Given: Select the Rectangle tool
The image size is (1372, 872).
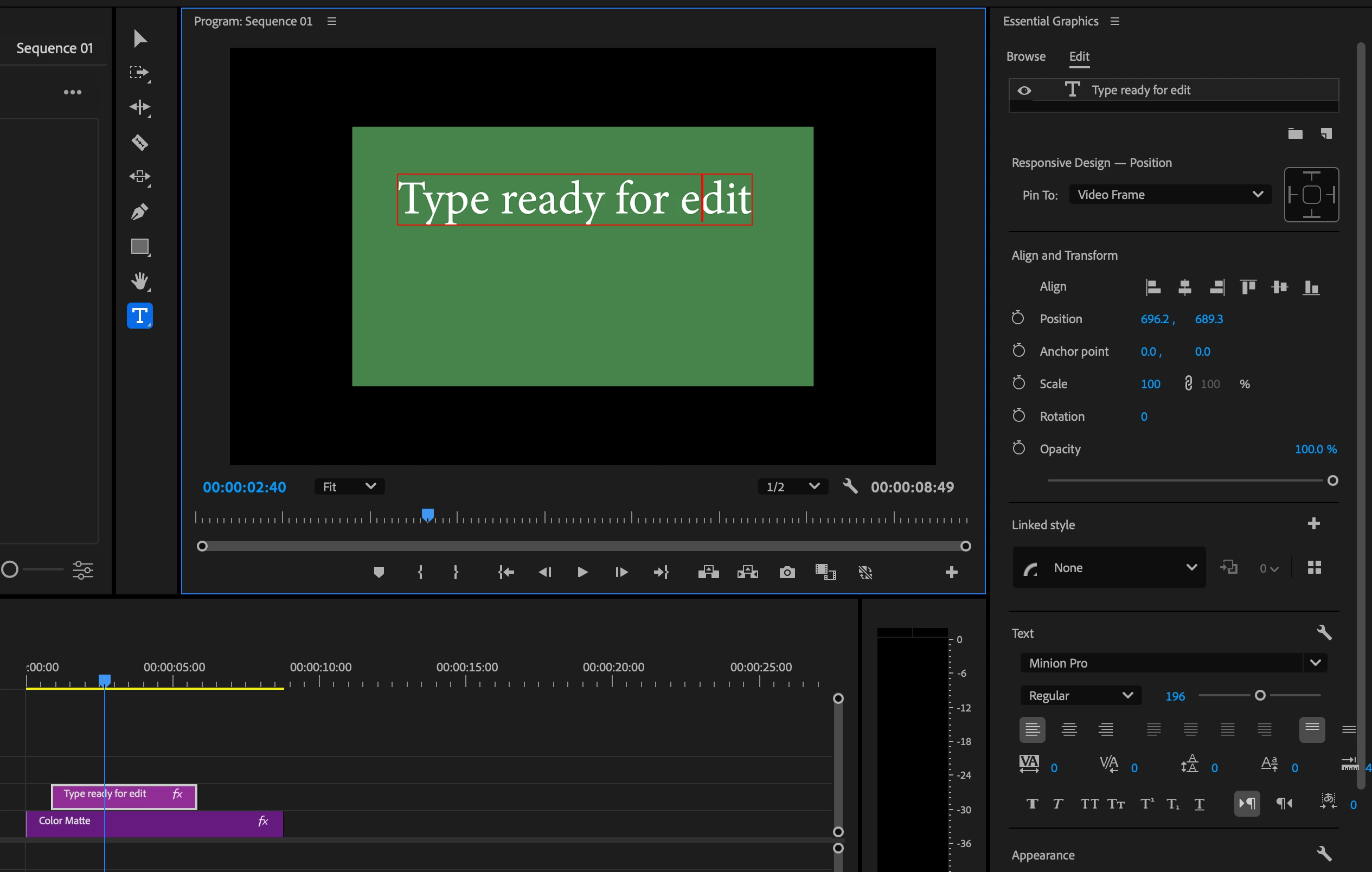Looking at the screenshot, I should (x=139, y=246).
